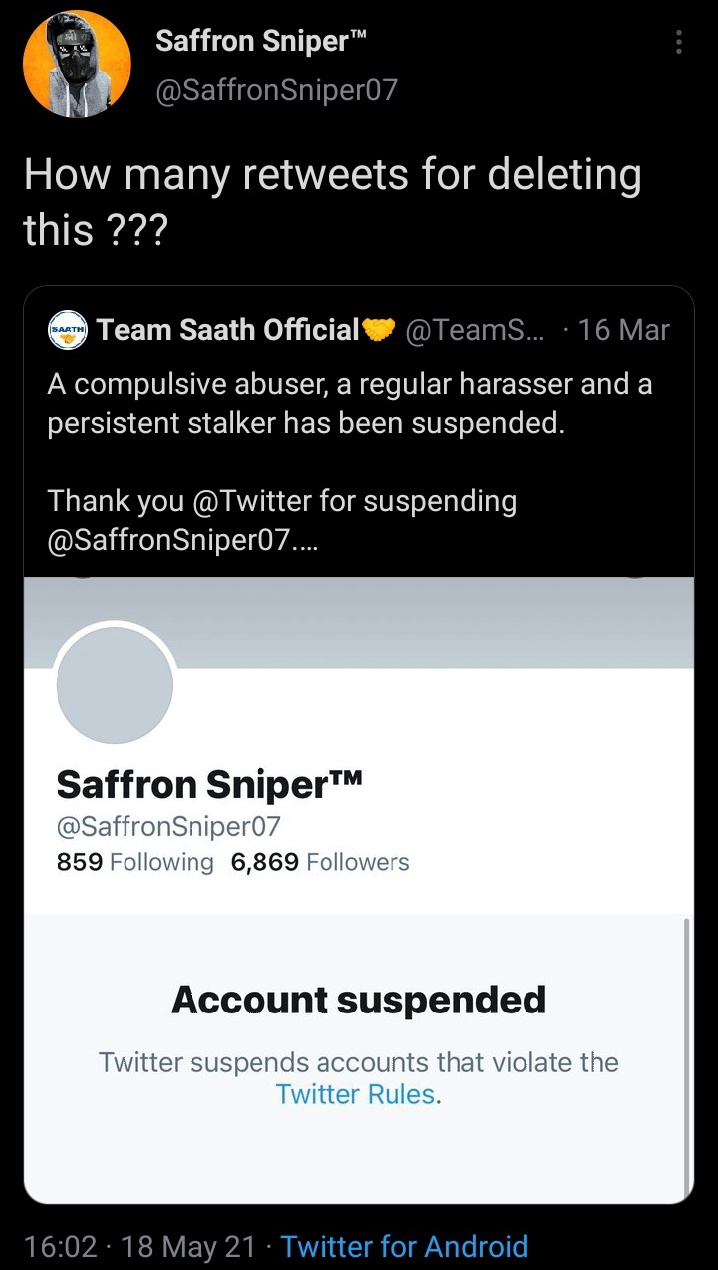Click the handshake emoji beside Team Saath Official
The width and height of the screenshot is (718, 1270).
tap(379, 330)
